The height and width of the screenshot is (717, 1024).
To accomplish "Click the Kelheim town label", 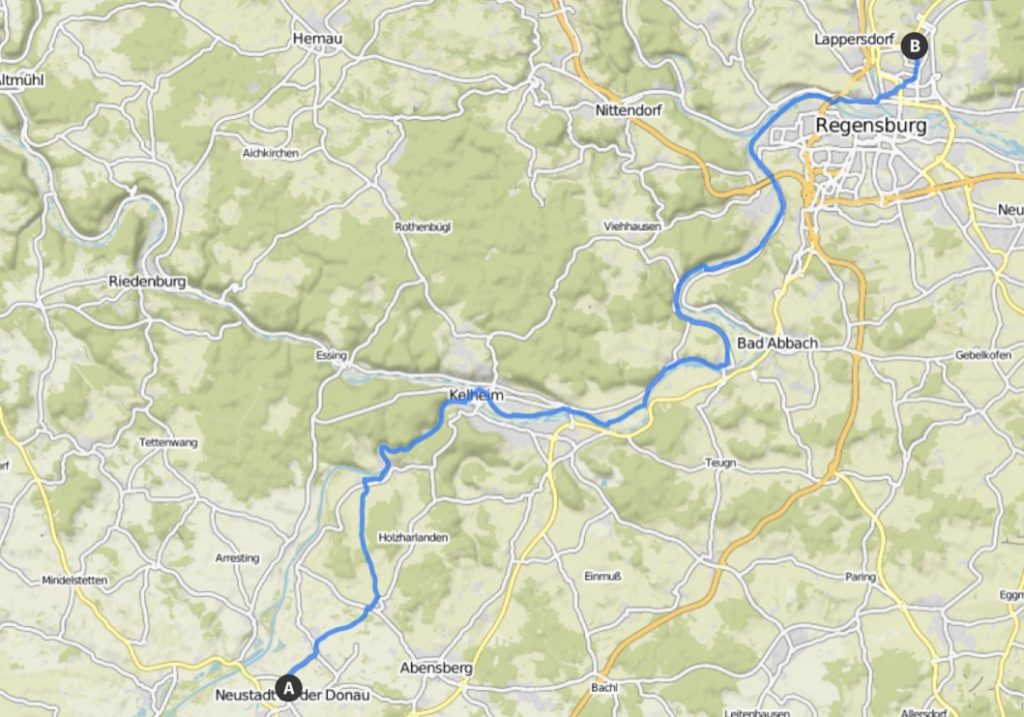I will tap(476, 396).
